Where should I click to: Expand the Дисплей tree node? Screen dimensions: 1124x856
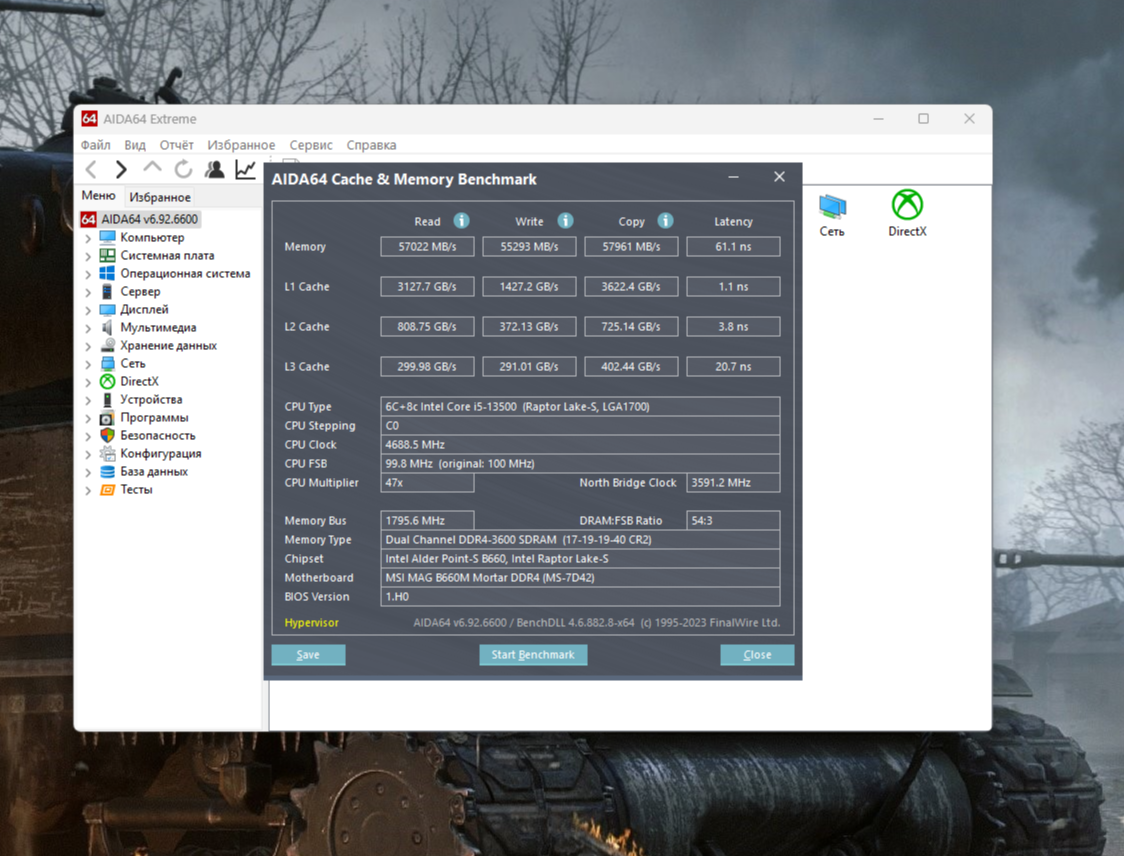(88, 310)
